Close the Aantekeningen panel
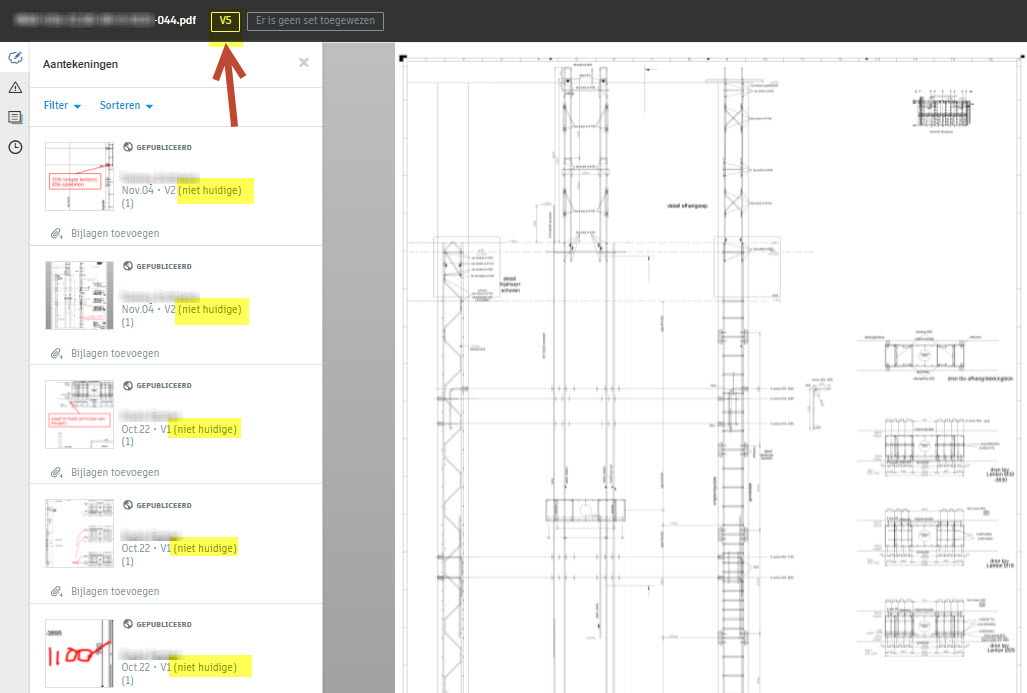Screen dimensions: 1027x693 point(304,63)
